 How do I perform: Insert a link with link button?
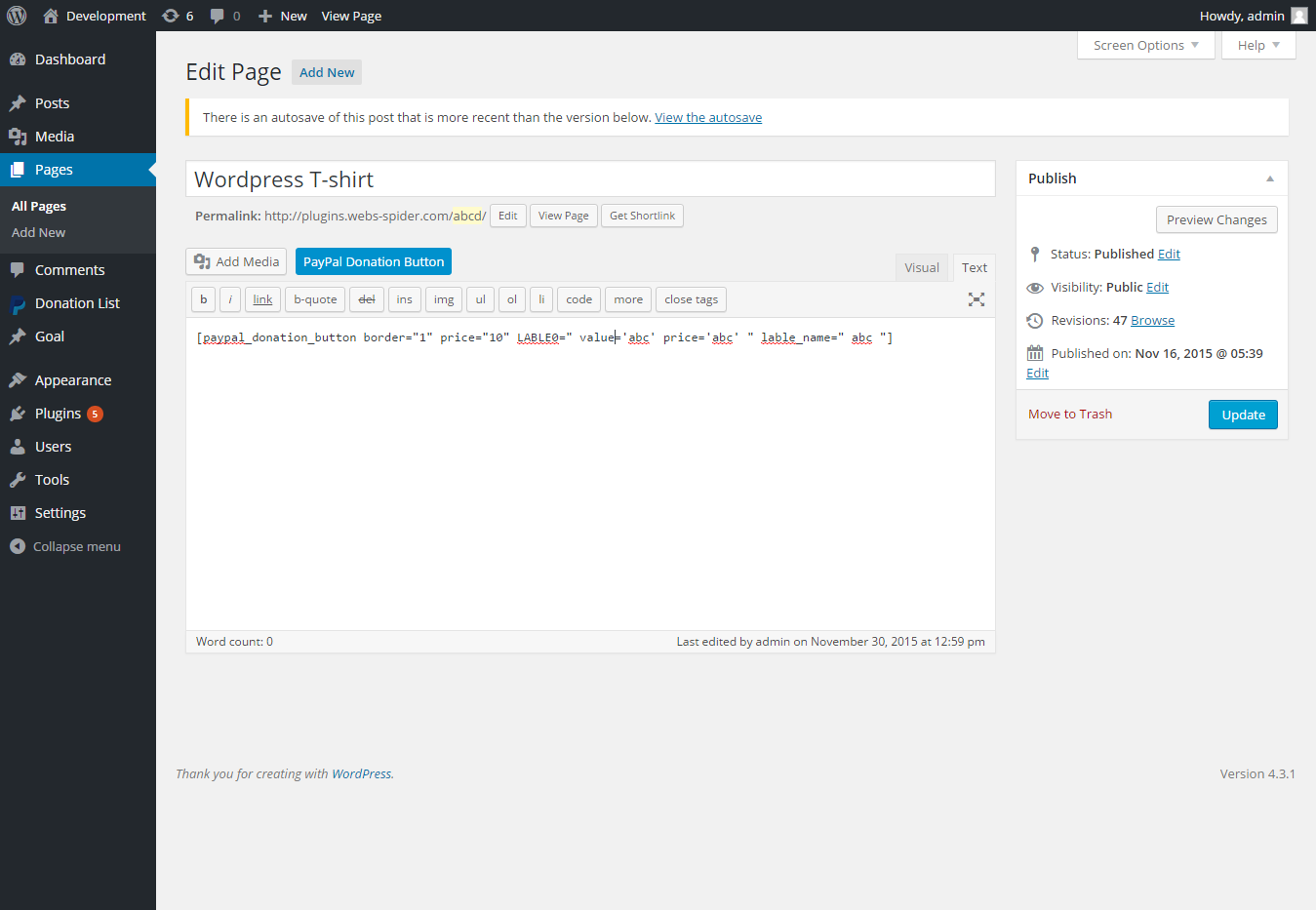(263, 299)
